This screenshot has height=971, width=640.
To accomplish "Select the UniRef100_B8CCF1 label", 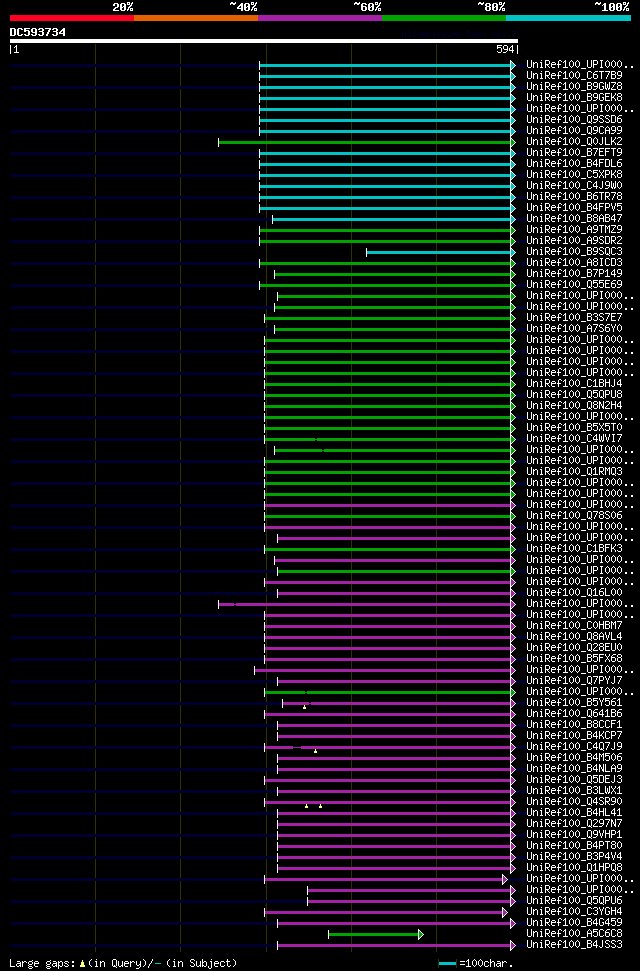I will (x=574, y=725).
